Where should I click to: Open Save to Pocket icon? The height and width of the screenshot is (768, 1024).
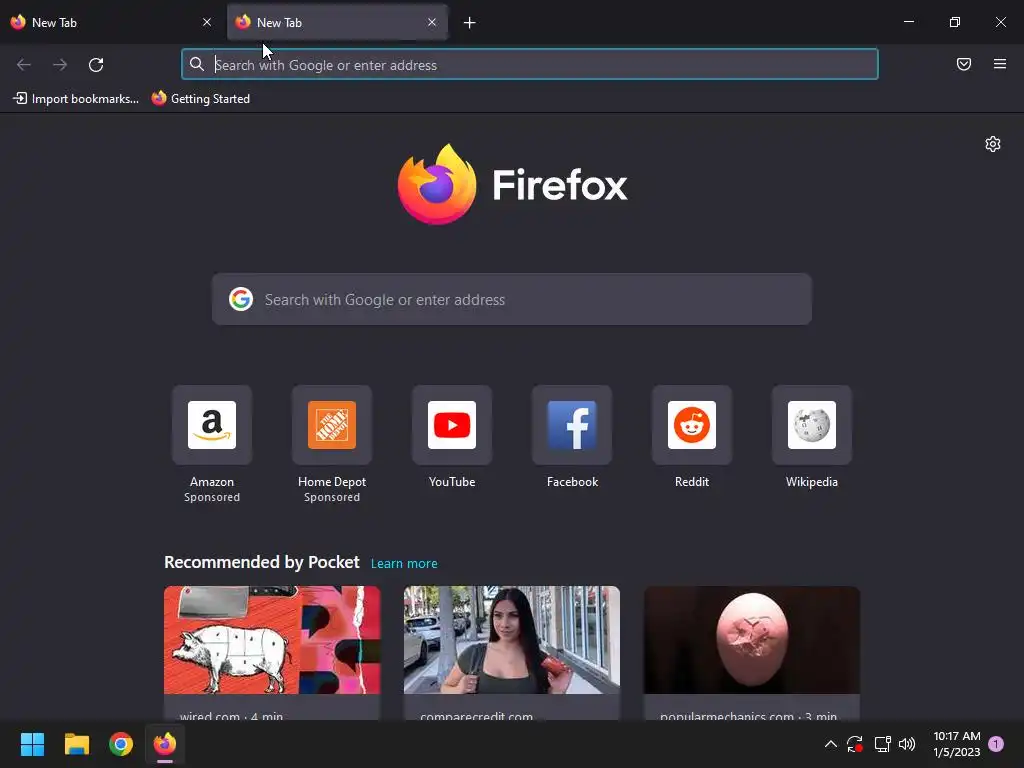[964, 64]
